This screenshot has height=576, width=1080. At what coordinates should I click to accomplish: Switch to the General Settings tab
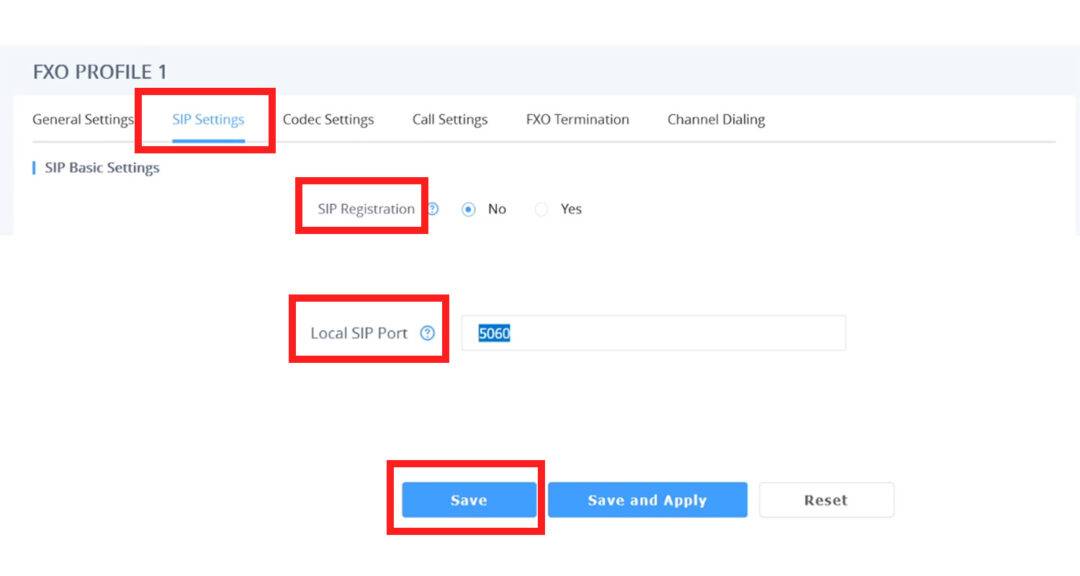click(83, 119)
